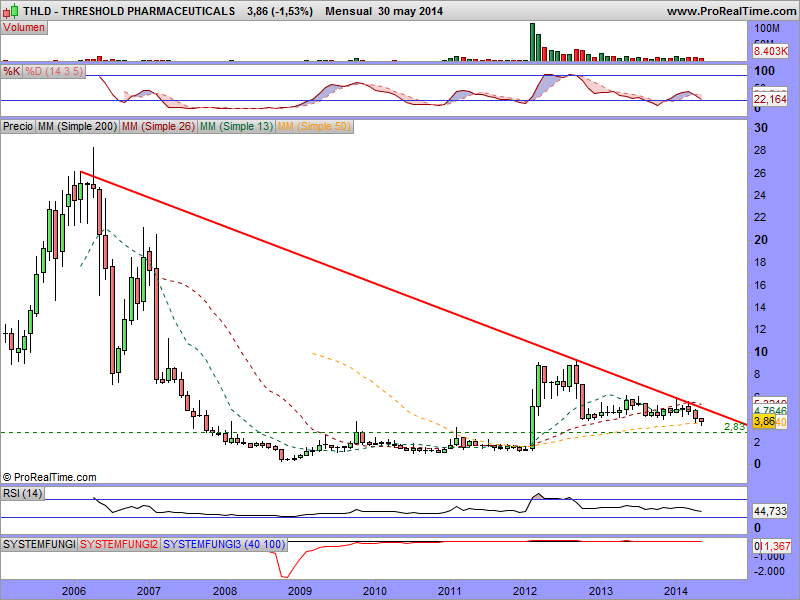
Task: Select 2010 on the time axis
Action: point(375,591)
